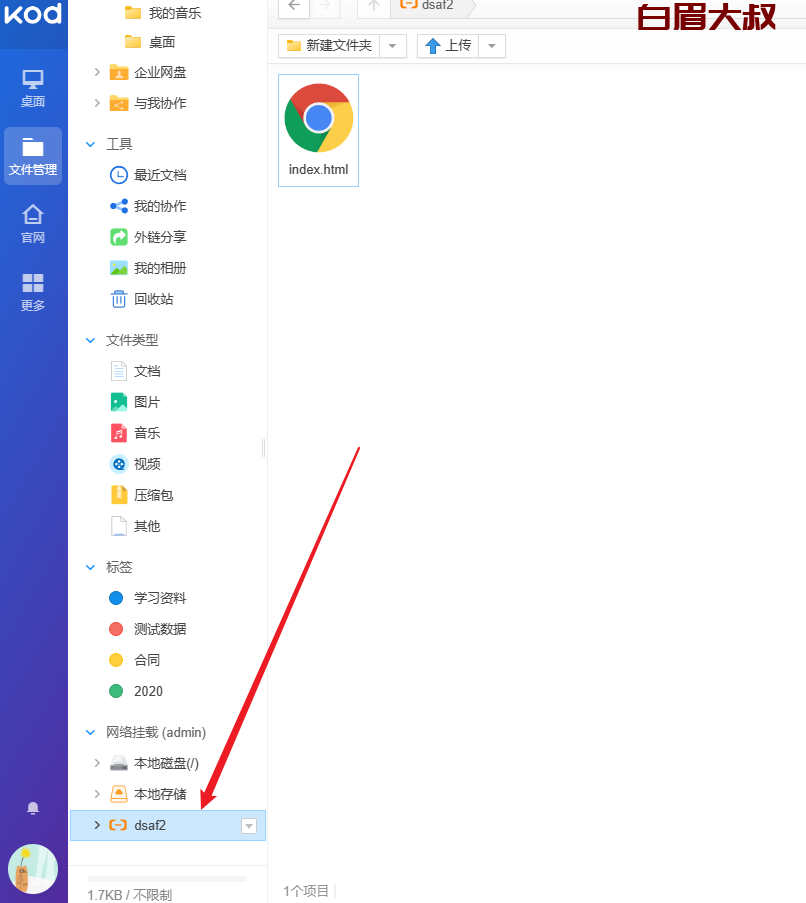Expand the 本地存储 node chevron
Image resolution: width=806 pixels, height=903 pixels.
pos(97,795)
